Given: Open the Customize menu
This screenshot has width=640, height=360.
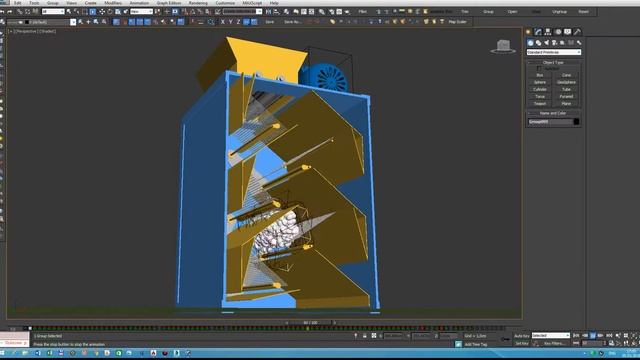Looking at the screenshot, I should [x=225, y=3].
